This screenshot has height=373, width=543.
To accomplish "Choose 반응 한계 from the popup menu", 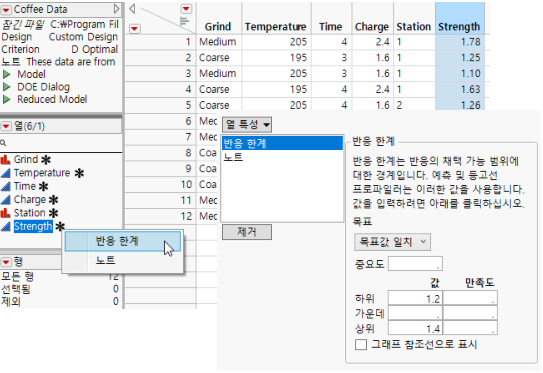I will click(x=123, y=241).
